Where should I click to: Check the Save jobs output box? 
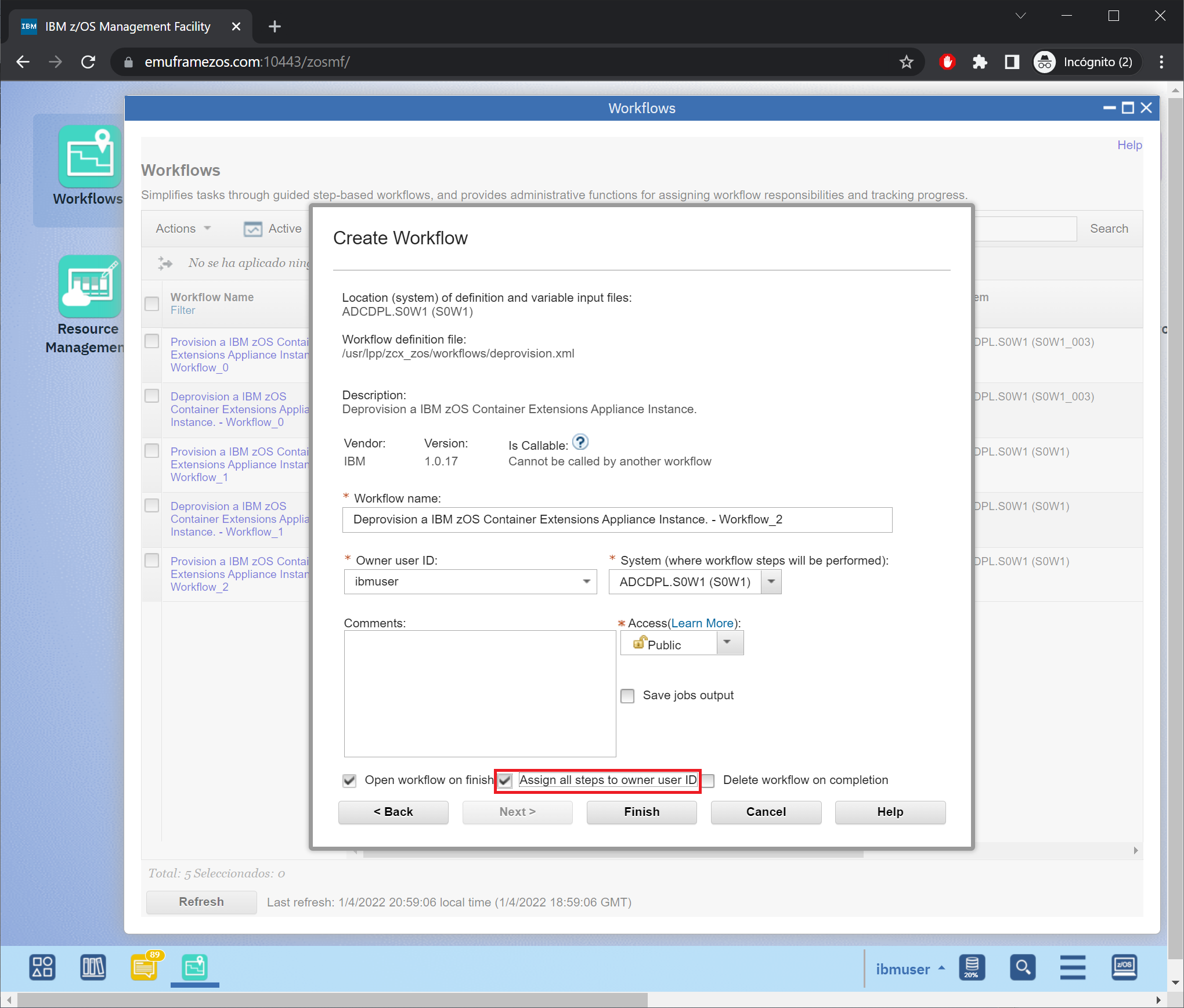(x=627, y=696)
